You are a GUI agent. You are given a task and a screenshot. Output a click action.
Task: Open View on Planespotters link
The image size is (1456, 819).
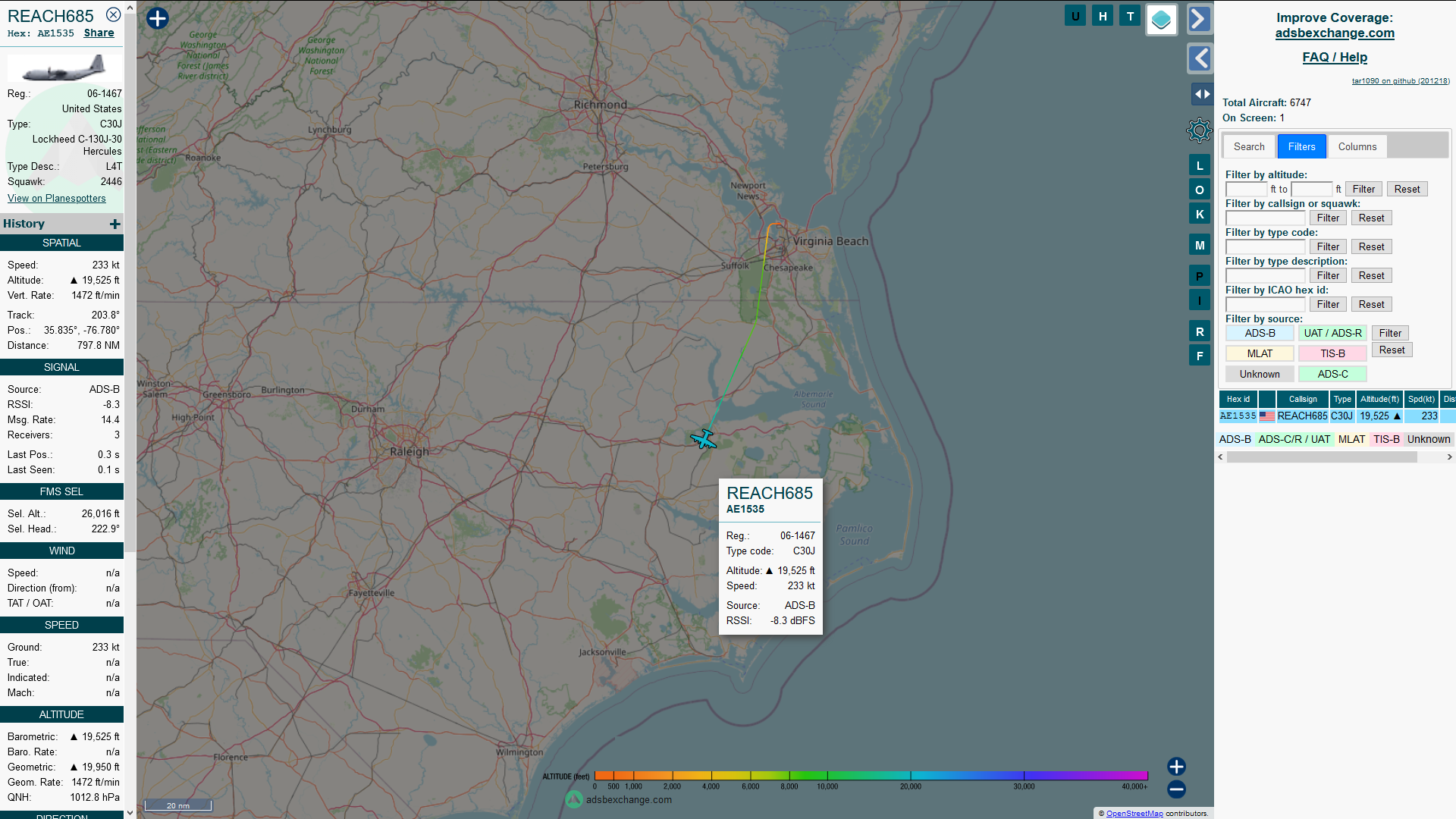click(57, 199)
